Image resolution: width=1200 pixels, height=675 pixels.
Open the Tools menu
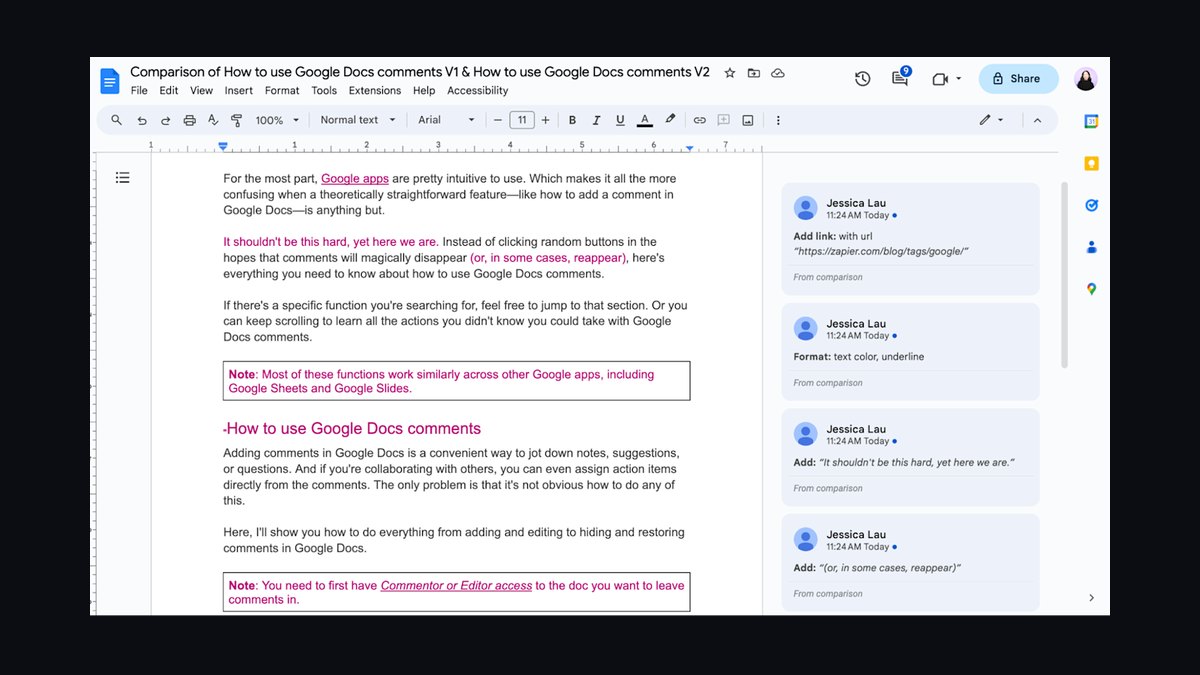(x=324, y=90)
